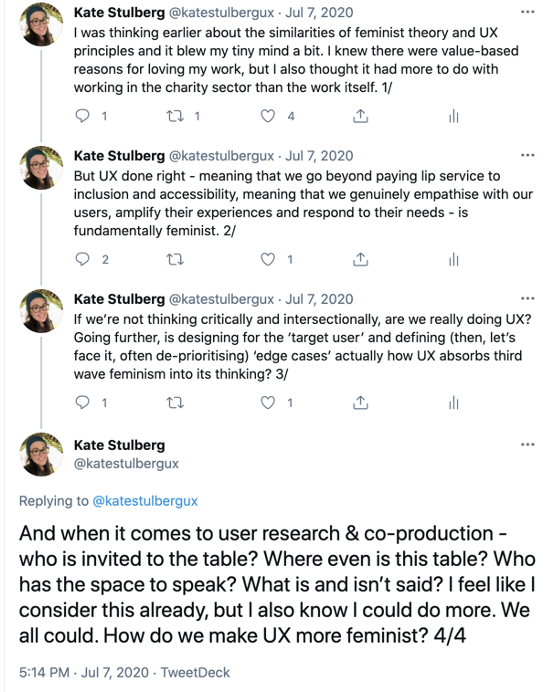Open the TweetDeck source label
The height and width of the screenshot is (692, 550).
pyautogui.click(x=195, y=672)
